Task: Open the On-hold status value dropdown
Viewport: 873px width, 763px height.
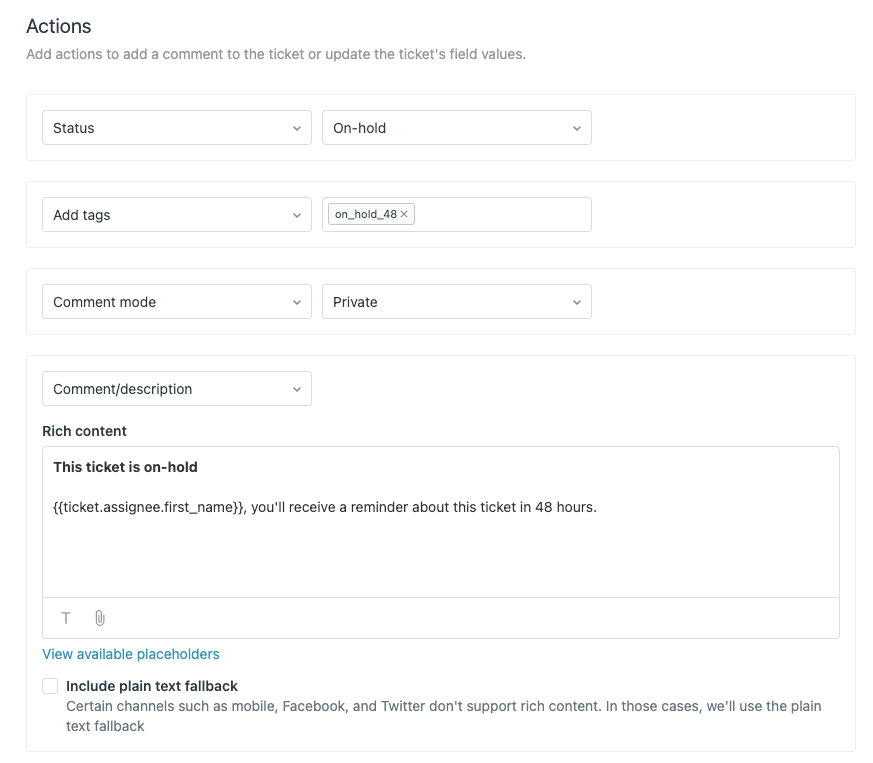Action: coord(457,128)
